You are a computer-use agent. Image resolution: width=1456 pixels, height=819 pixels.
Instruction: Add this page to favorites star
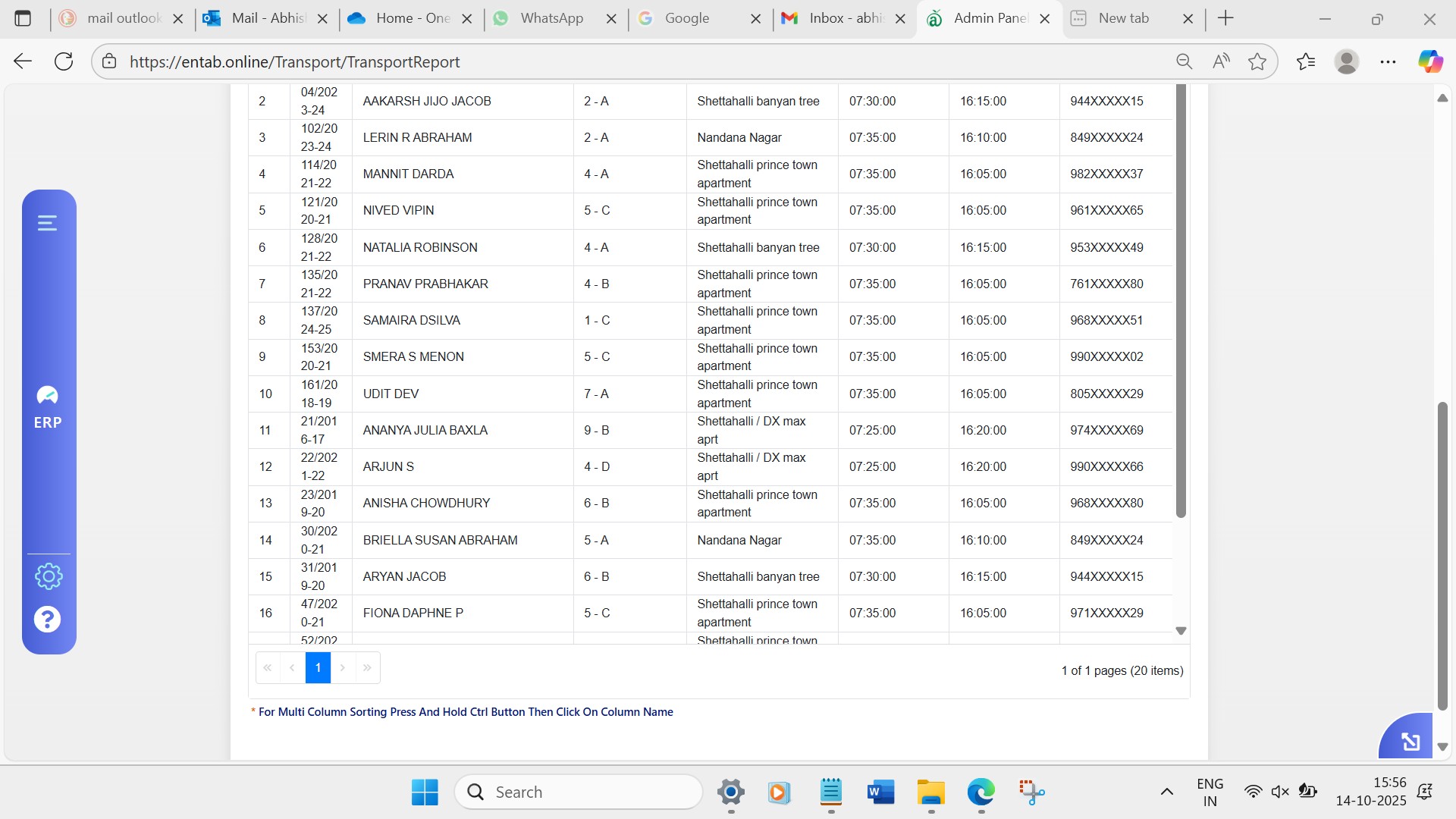(1257, 61)
